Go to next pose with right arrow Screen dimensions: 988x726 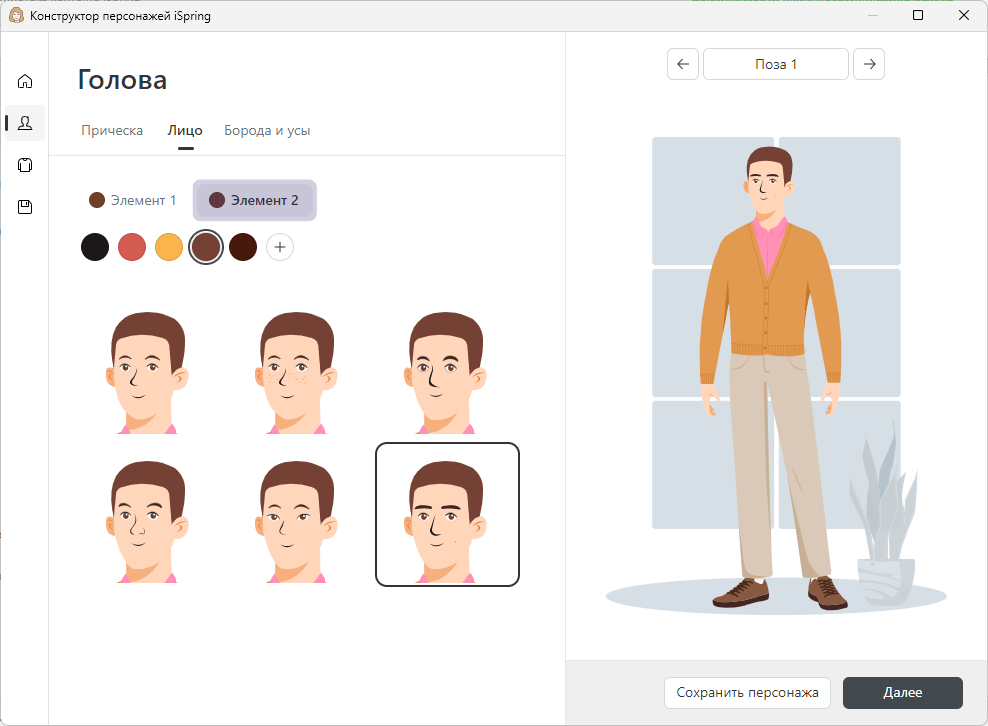coord(869,64)
